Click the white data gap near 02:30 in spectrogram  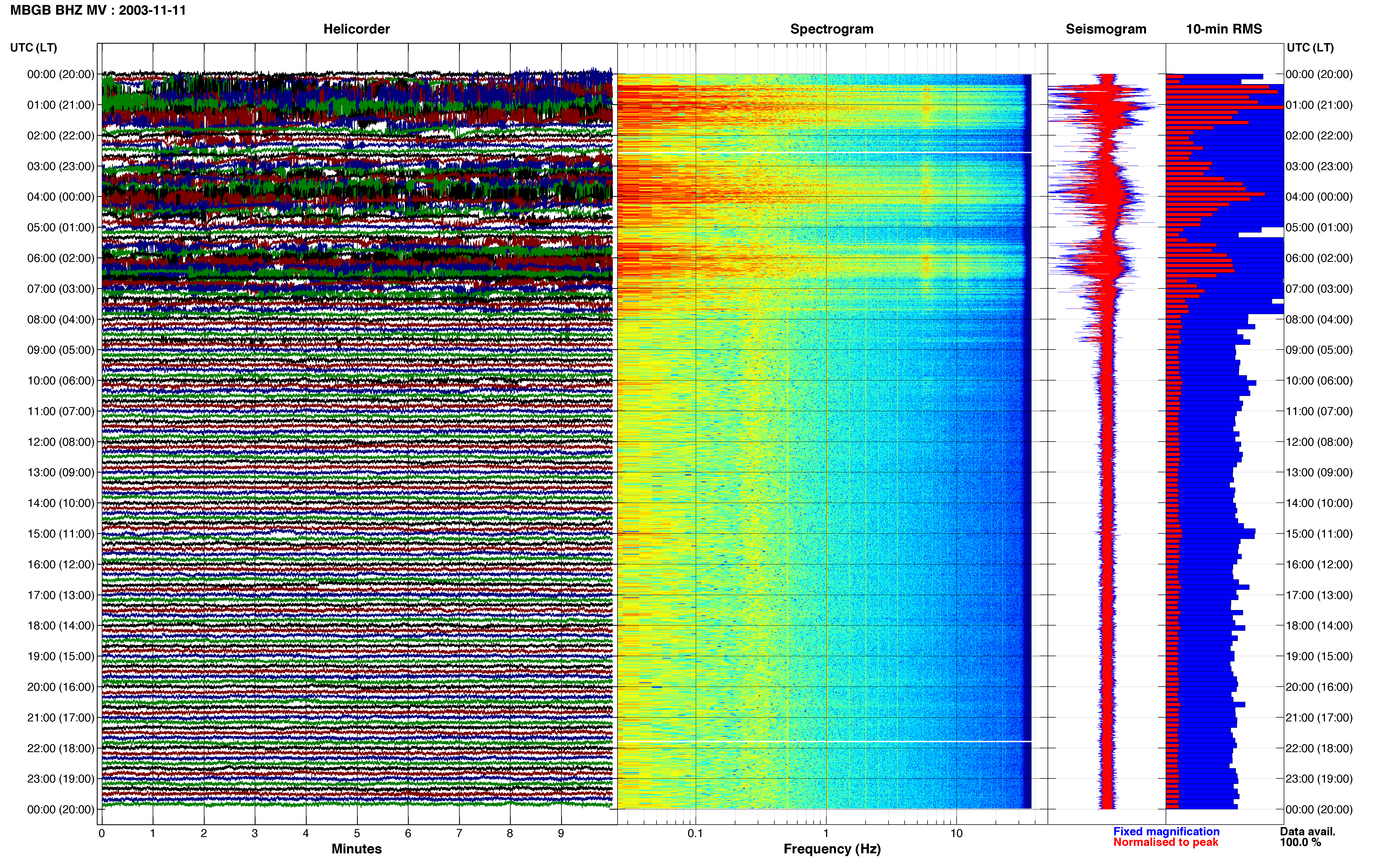point(824,152)
